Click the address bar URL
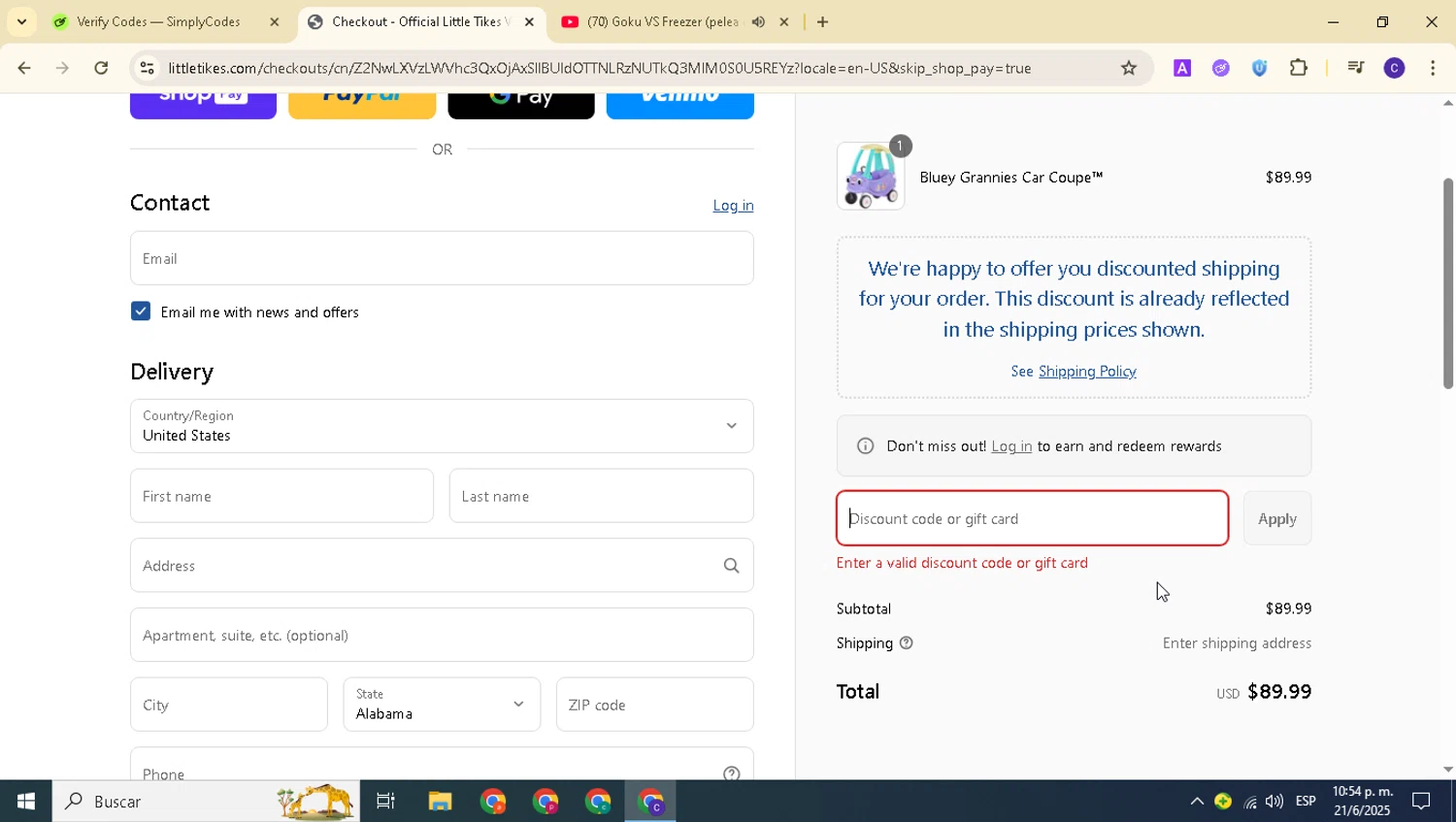 pyautogui.click(x=599, y=68)
